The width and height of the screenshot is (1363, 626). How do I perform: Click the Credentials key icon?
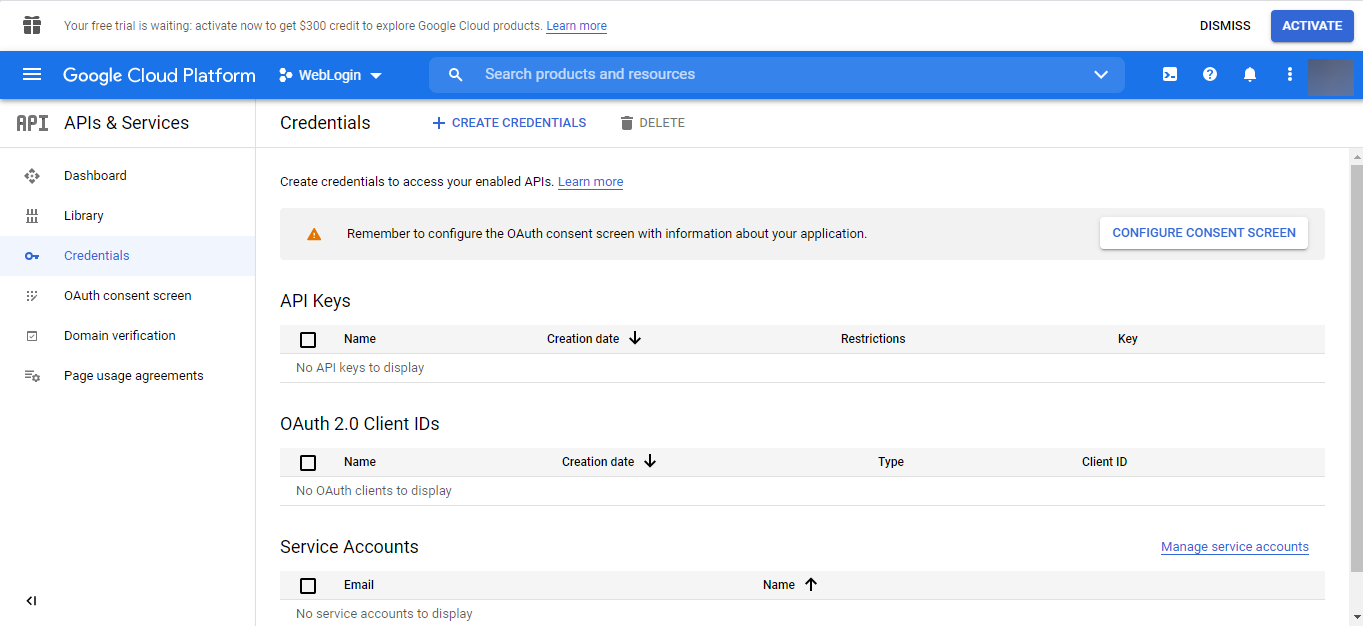point(32,256)
